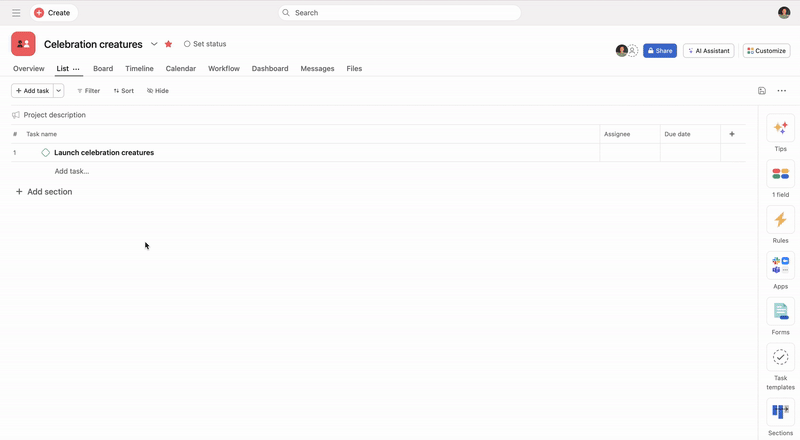Click Add section
This screenshot has width=800, height=440.
coord(44,192)
